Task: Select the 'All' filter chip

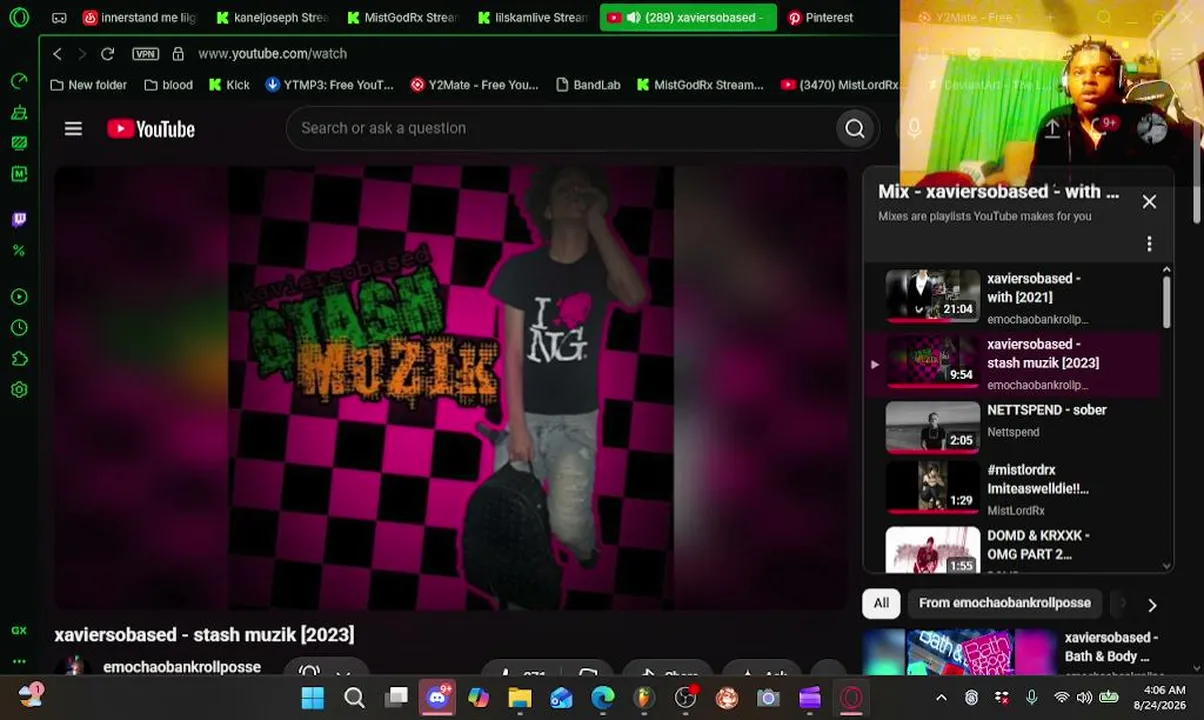Action: click(x=881, y=603)
